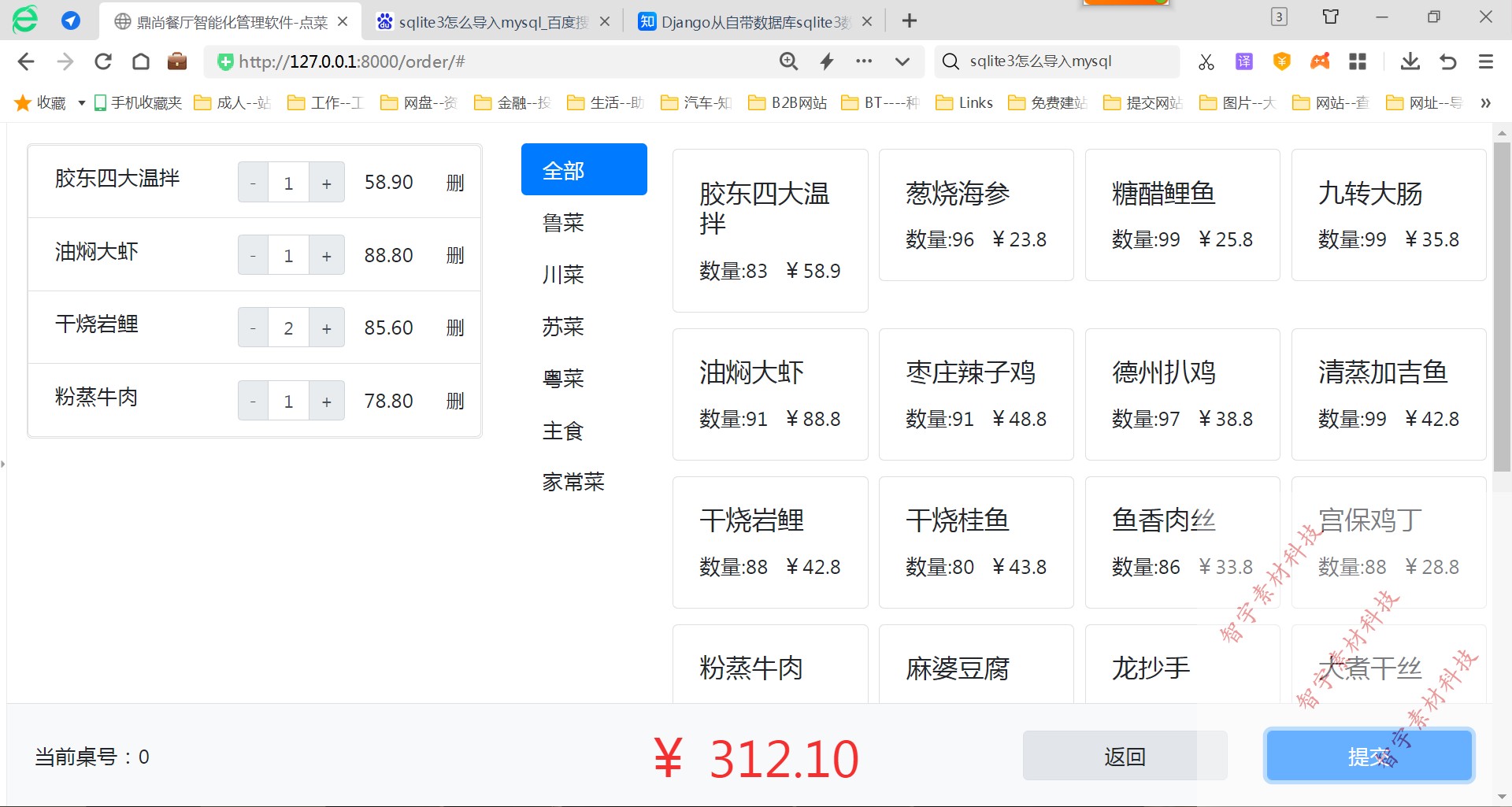Open the zoom magnifier icon in address bar
The image size is (1512, 807).
click(788, 61)
